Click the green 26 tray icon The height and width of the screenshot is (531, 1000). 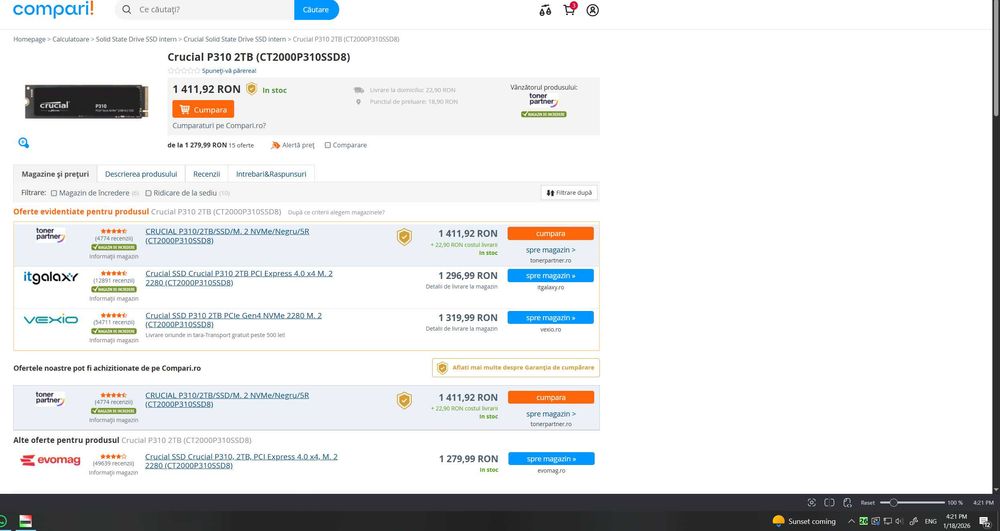click(864, 521)
